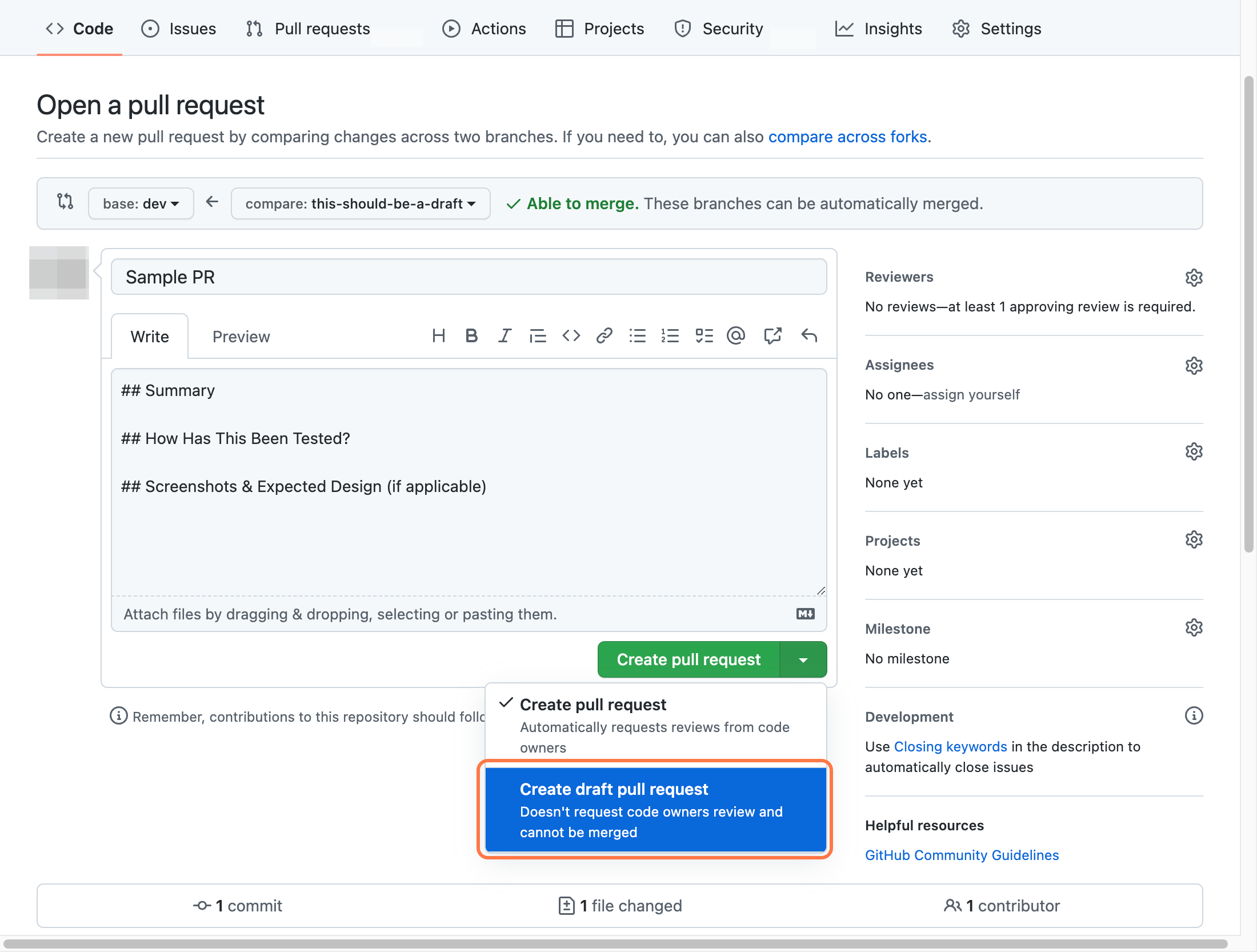Switch to the Write tab

pos(150,337)
